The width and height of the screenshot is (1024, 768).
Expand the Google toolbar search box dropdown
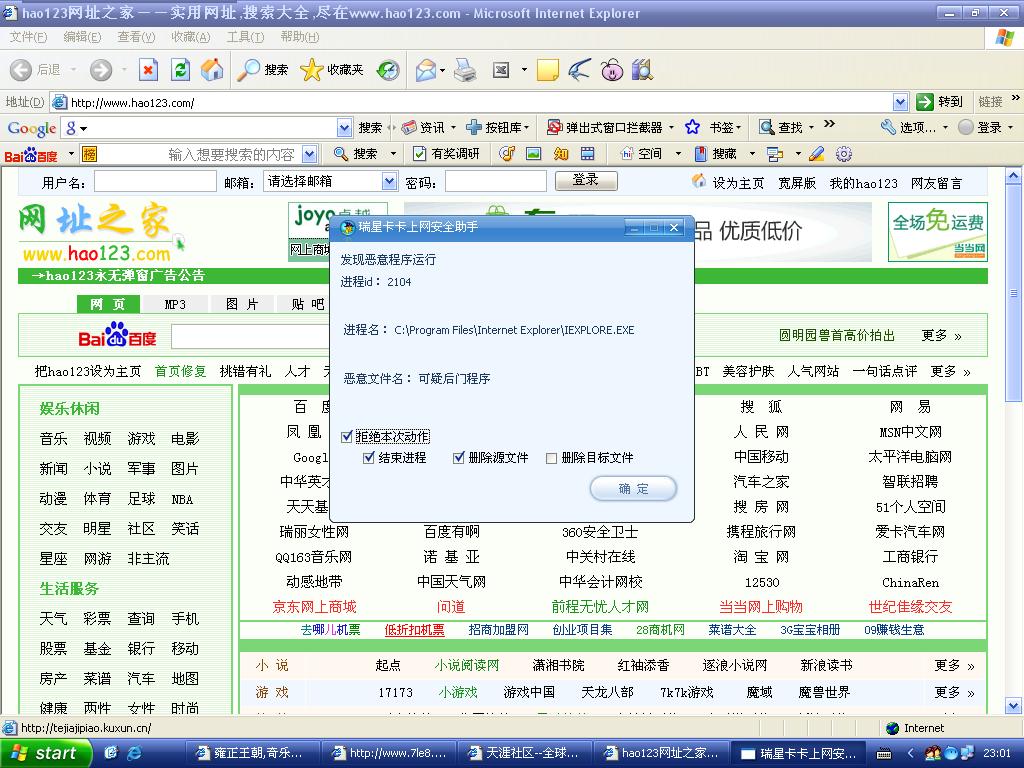pyautogui.click(x=344, y=128)
